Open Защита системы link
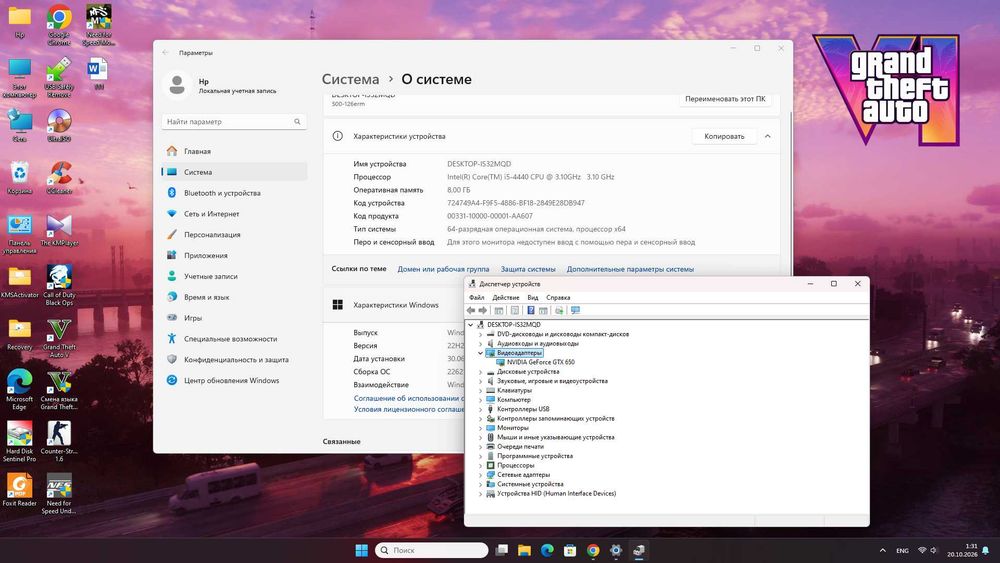This screenshot has height=563, width=1000. click(x=528, y=269)
